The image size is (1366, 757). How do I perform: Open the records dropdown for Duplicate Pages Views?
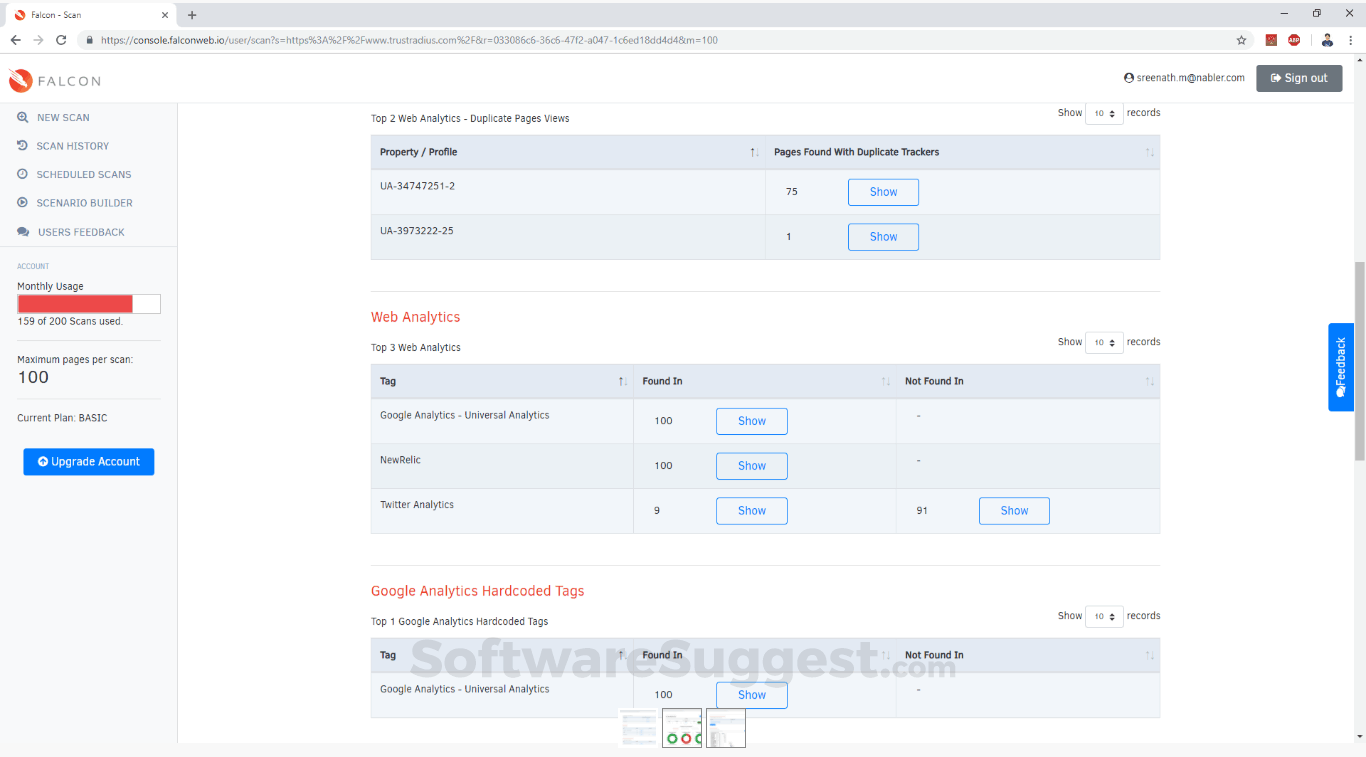pos(1104,113)
